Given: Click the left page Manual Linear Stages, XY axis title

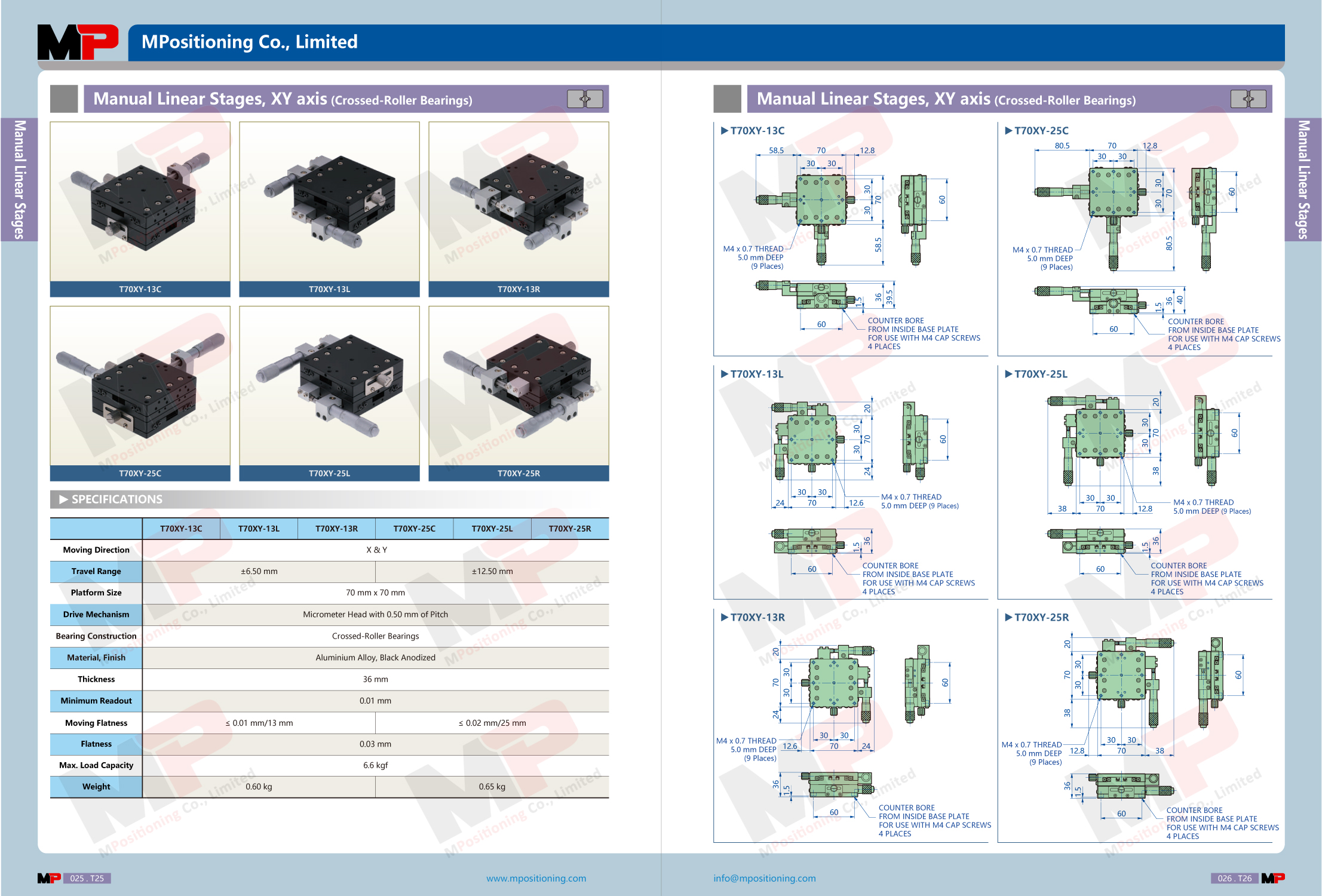Looking at the screenshot, I should pos(283,99).
